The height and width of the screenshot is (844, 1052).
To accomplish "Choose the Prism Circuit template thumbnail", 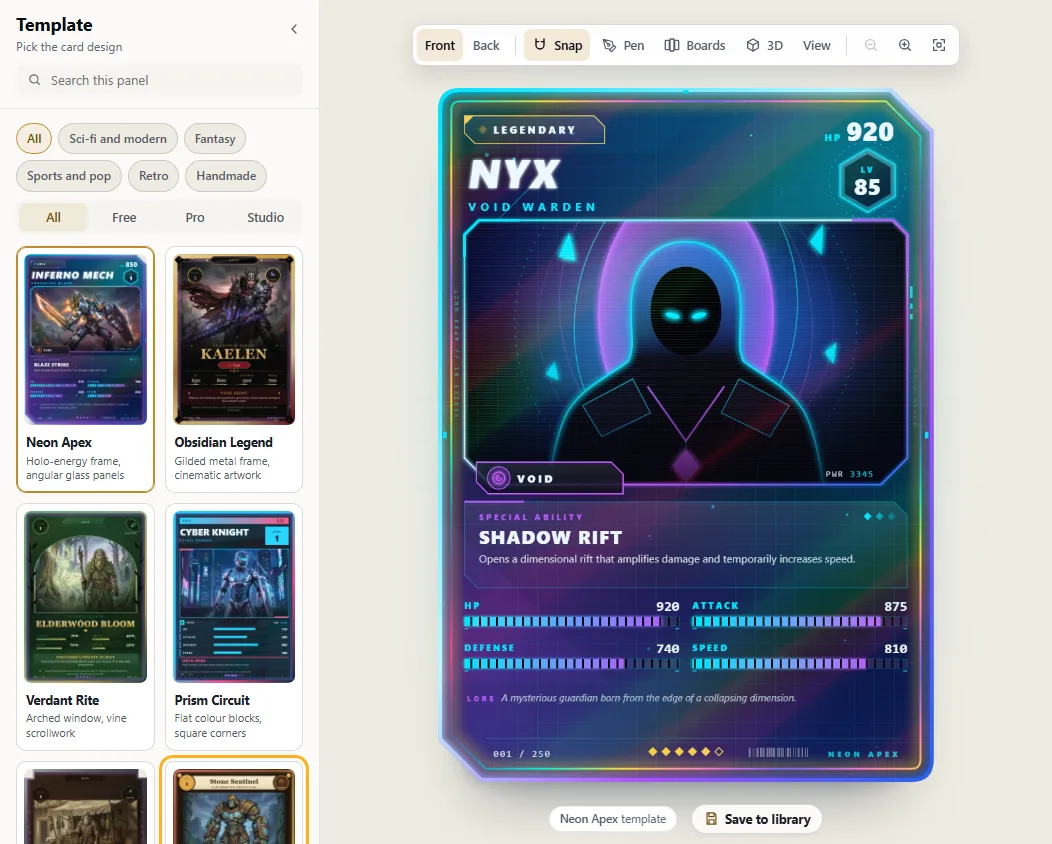I will pyautogui.click(x=234, y=597).
